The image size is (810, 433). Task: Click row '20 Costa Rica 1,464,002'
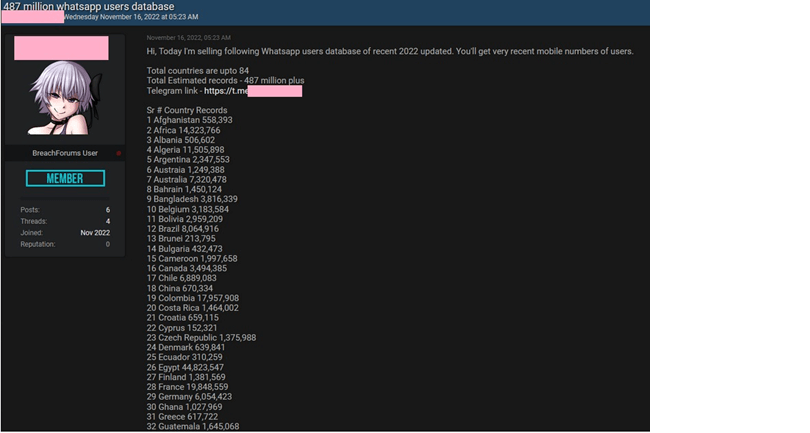coord(192,308)
